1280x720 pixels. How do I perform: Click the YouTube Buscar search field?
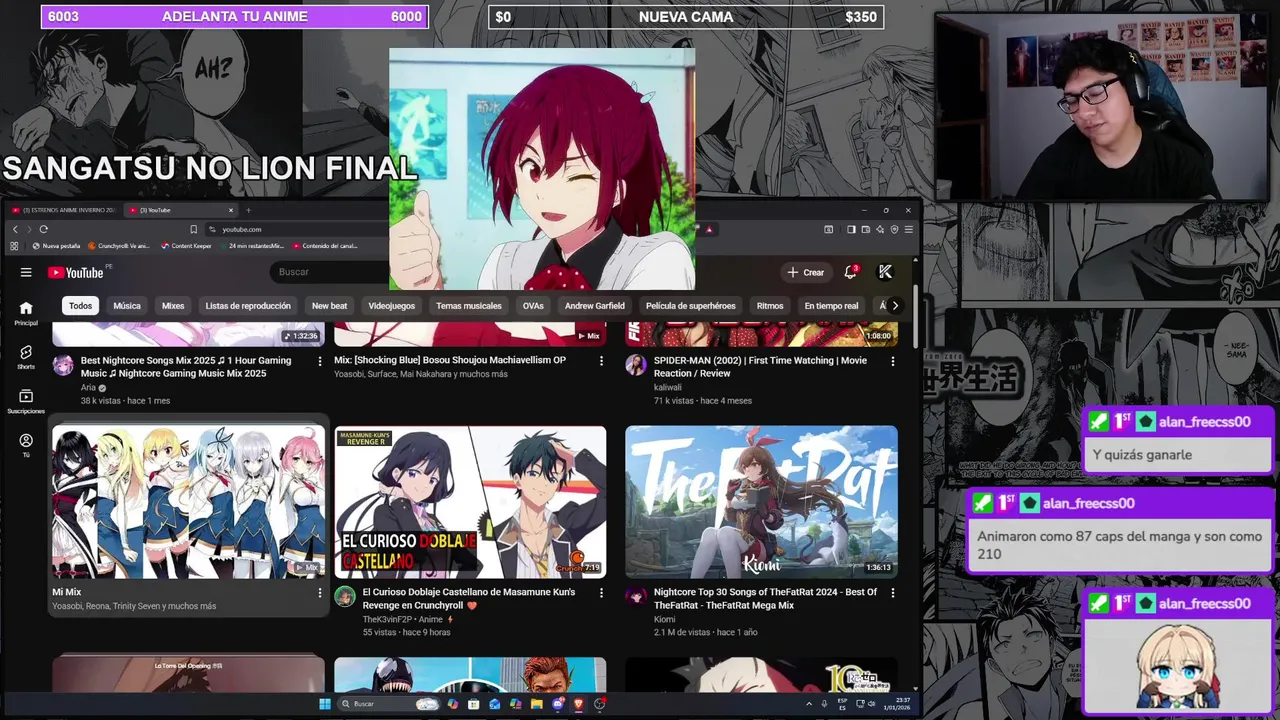coord(330,272)
